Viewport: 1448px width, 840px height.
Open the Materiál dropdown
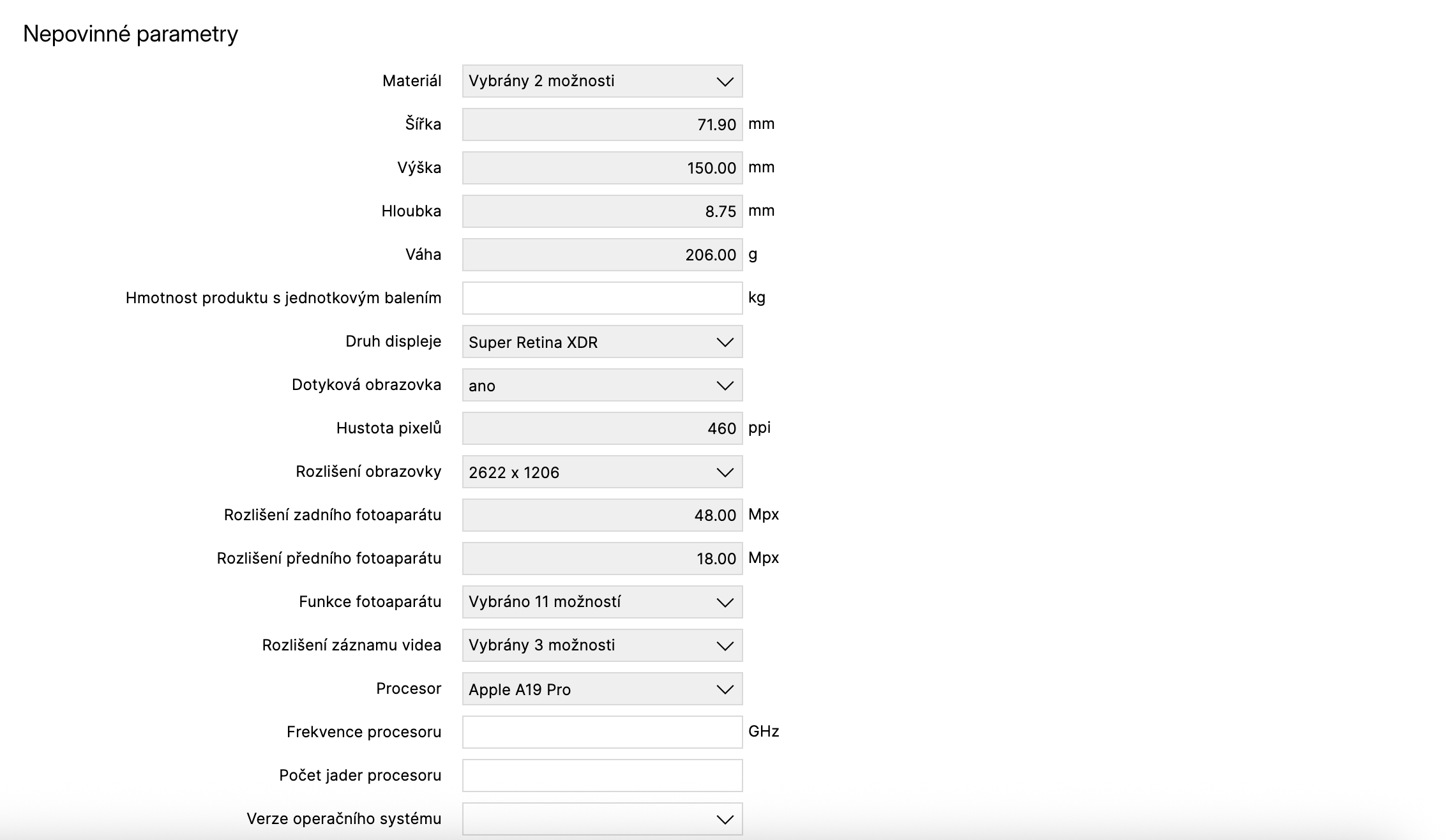(601, 81)
